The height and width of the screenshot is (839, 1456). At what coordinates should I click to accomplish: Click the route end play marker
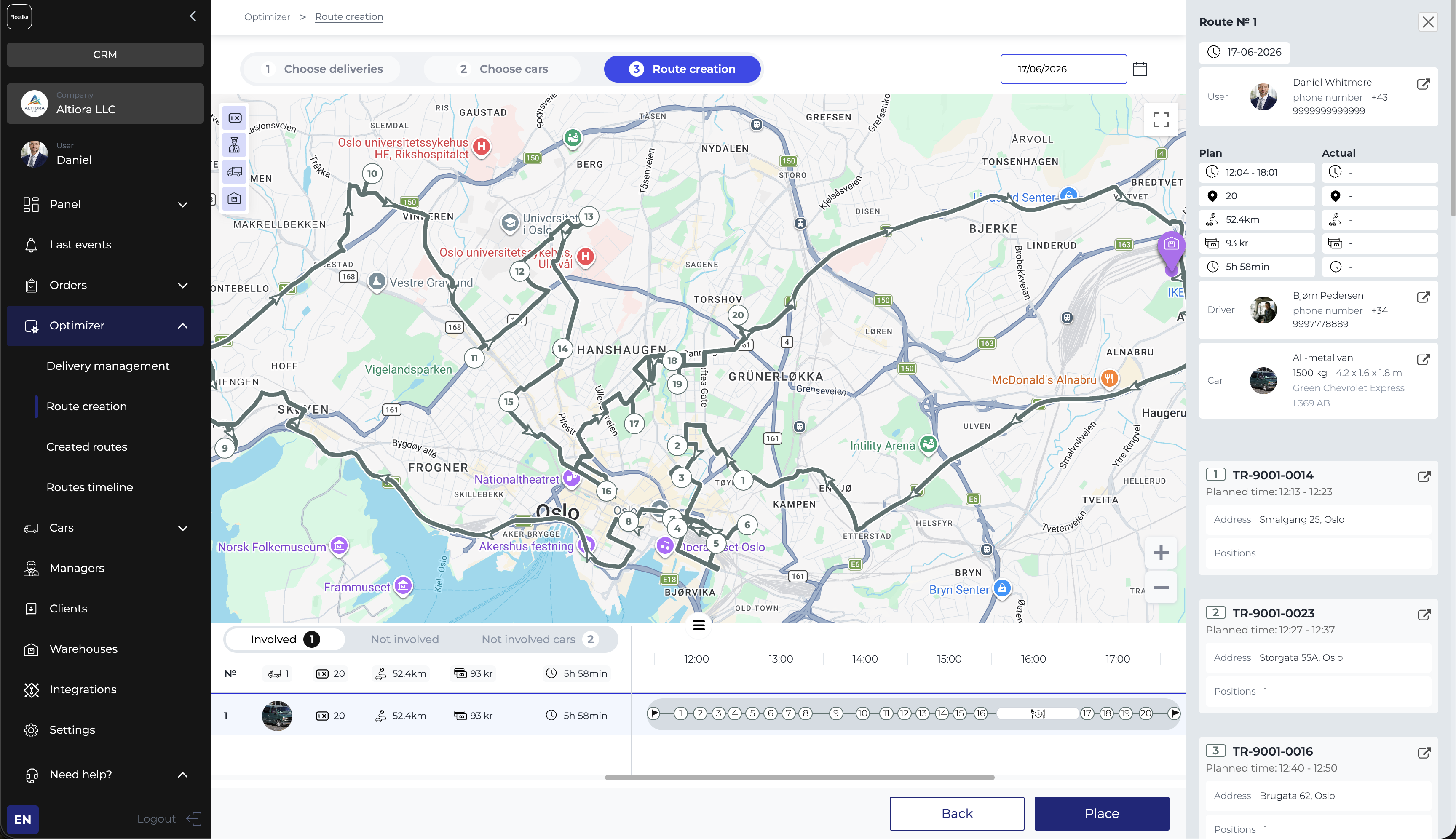click(1174, 713)
